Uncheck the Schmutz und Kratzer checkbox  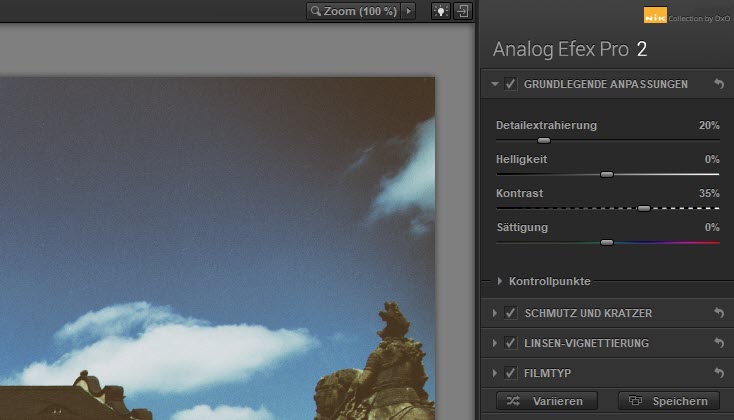(511, 313)
